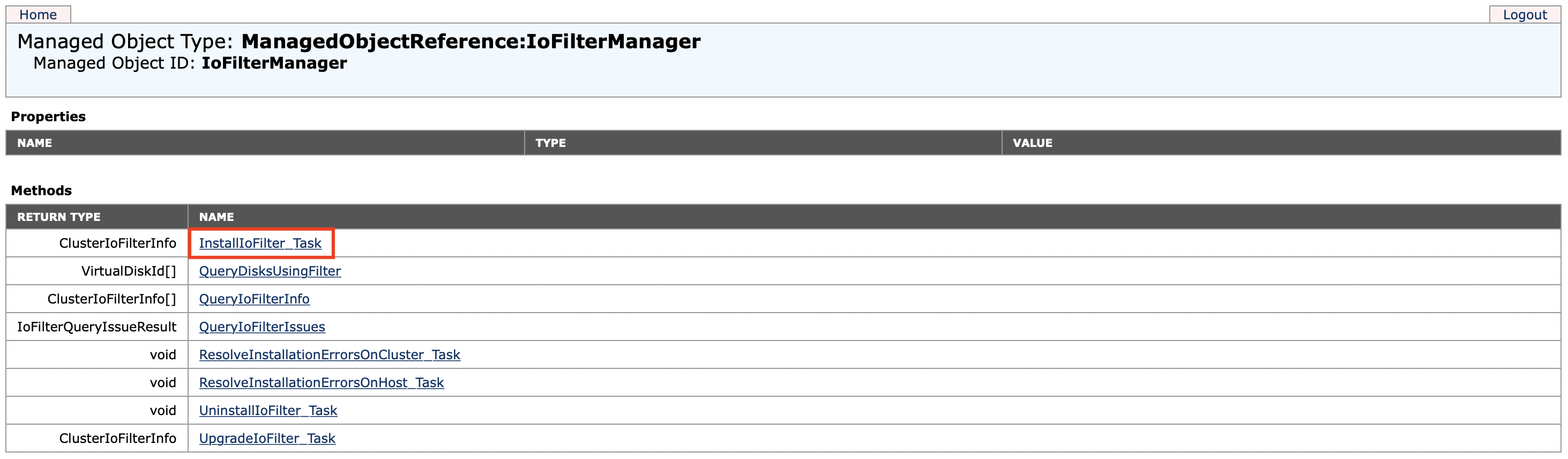Select the ResolveInstallationErrorsOnCluster_Task link

pyautogui.click(x=330, y=355)
